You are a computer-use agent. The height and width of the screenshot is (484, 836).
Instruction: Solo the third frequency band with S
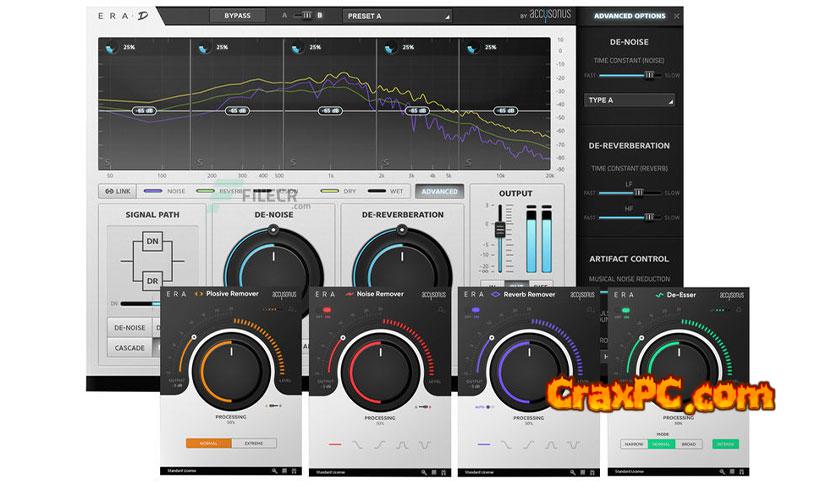pos(293,163)
